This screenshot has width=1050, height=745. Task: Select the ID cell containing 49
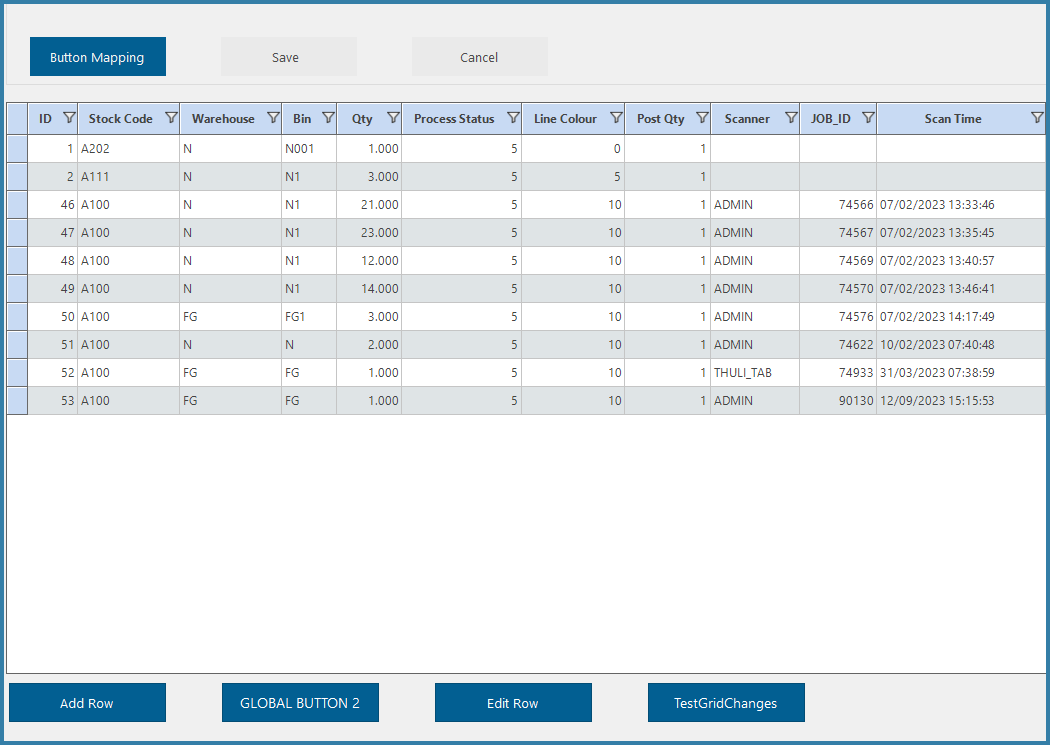click(x=53, y=289)
